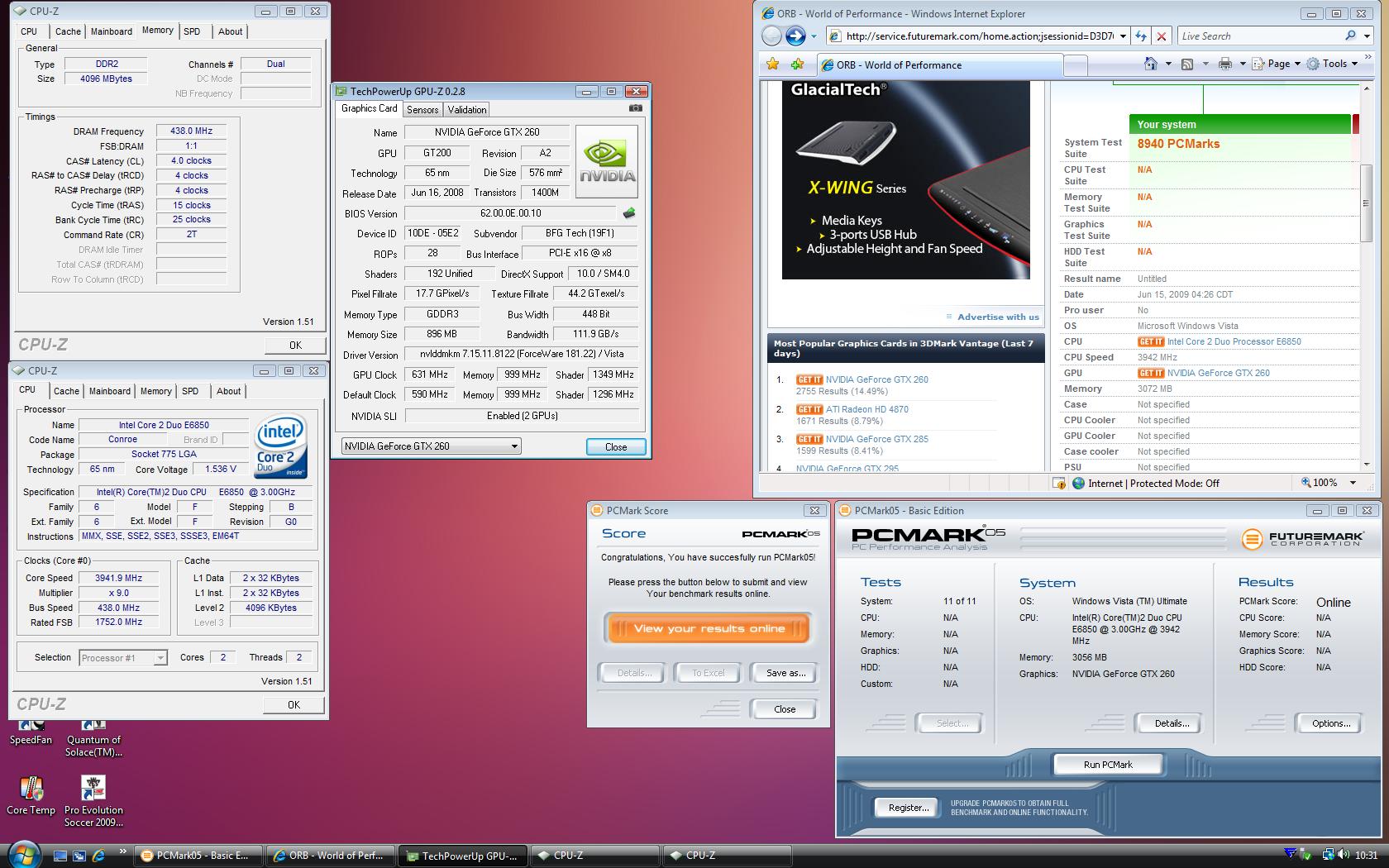
Task: Open the zoom level dropdown arrow
Action: (x=1353, y=483)
